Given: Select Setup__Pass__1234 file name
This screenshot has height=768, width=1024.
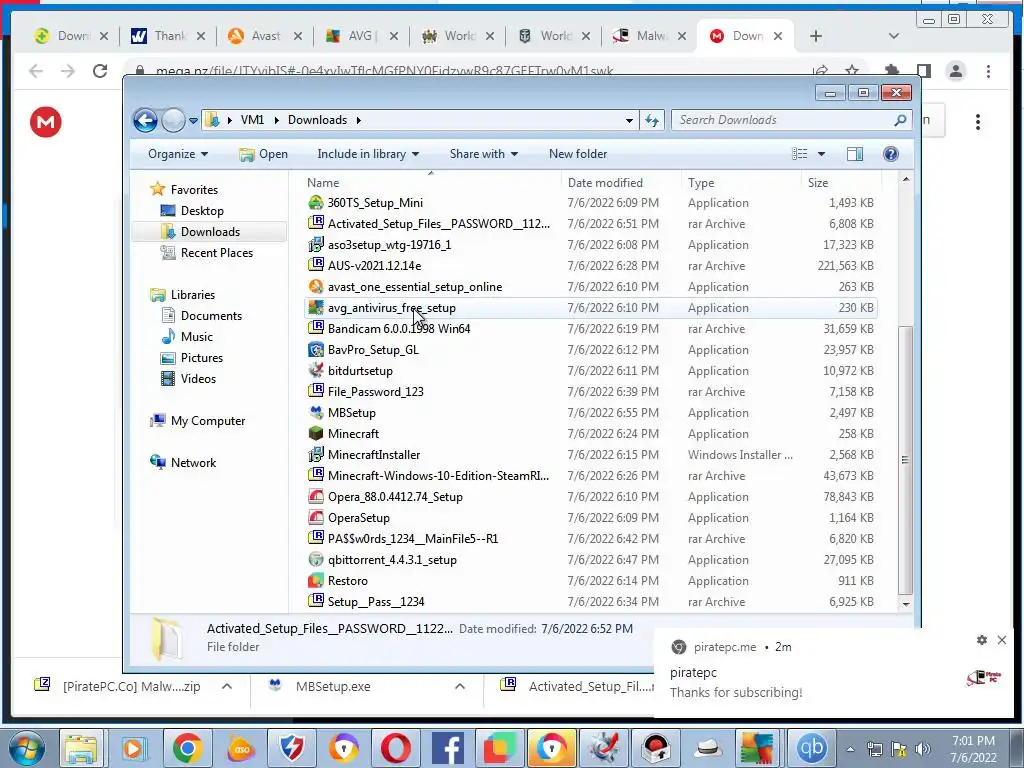Looking at the screenshot, I should [376, 601].
